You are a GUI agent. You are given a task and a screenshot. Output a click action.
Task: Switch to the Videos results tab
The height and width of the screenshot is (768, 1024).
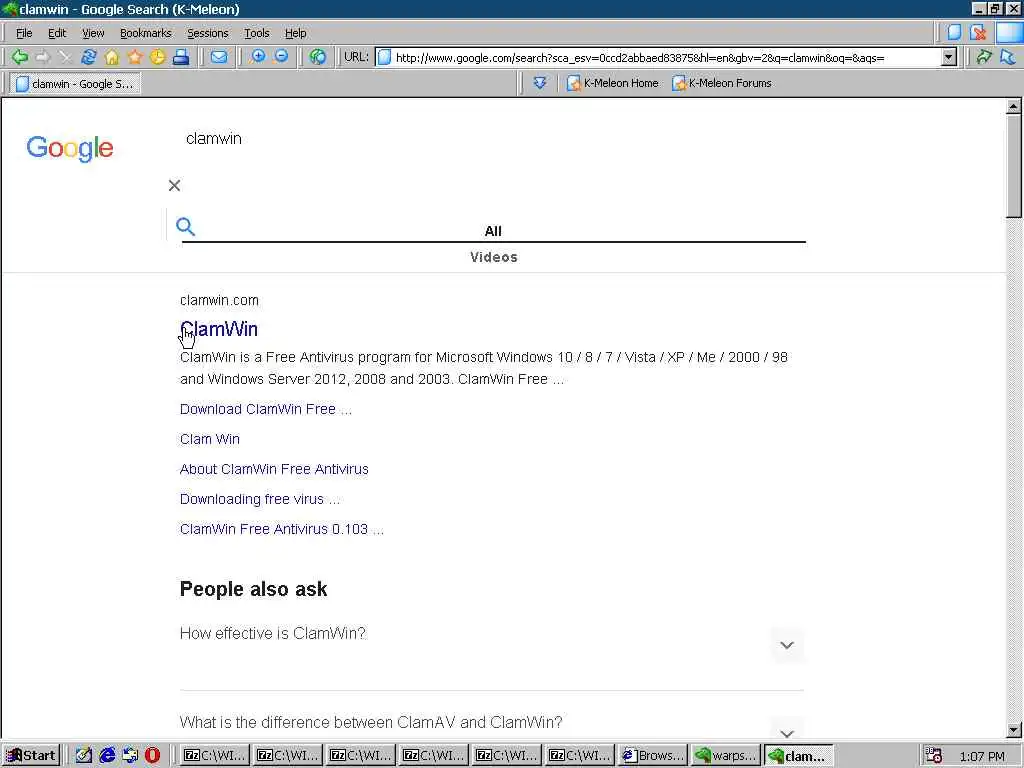[494, 257]
